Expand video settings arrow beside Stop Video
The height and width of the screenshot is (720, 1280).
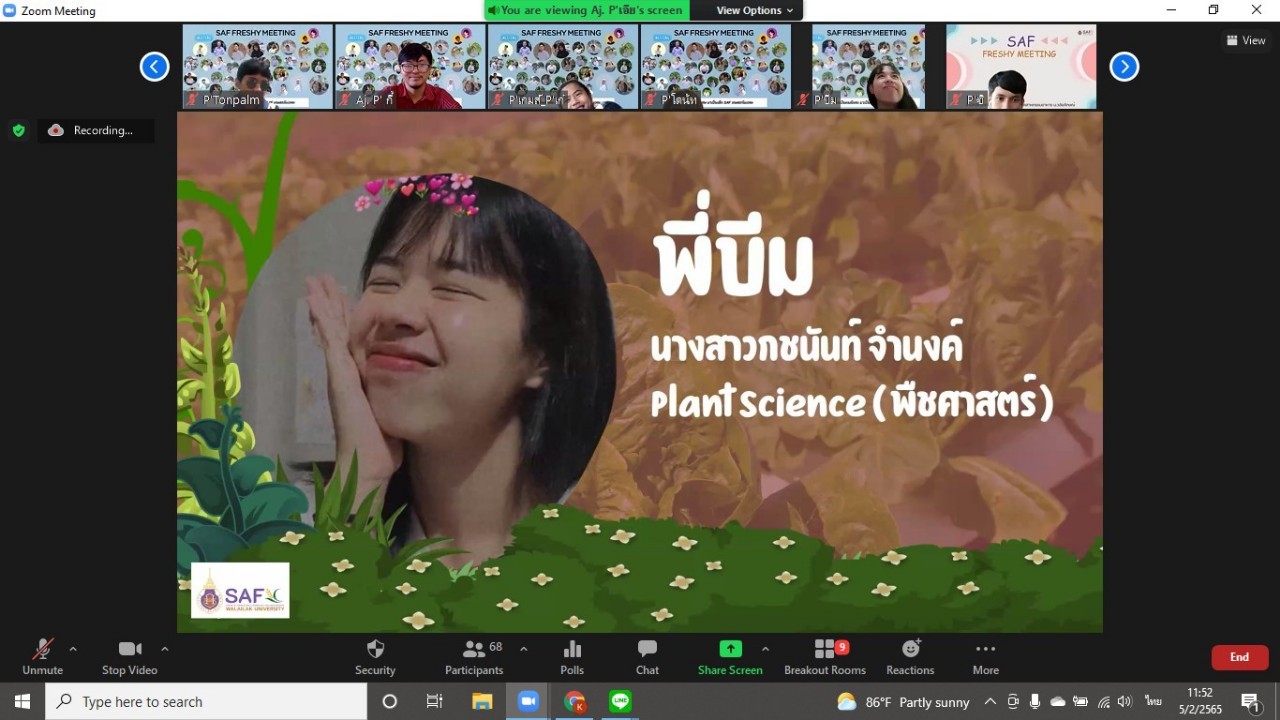[165, 649]
